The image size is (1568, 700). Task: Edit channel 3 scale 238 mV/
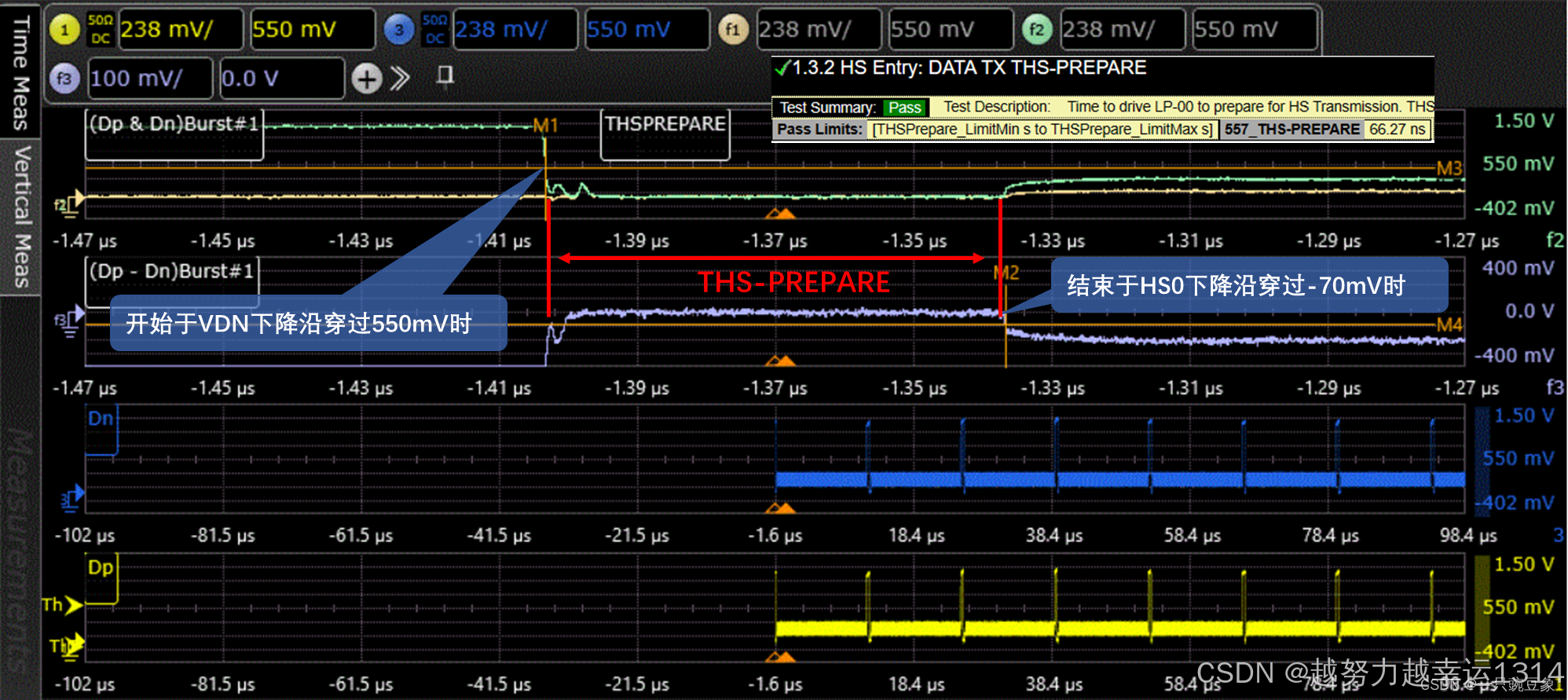click(515, 30)
